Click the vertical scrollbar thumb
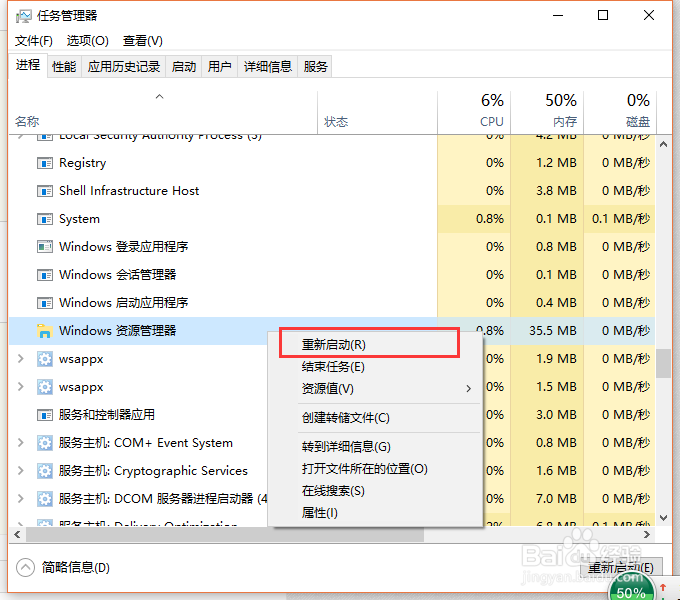The image size is (680, 600). (664, 364)
